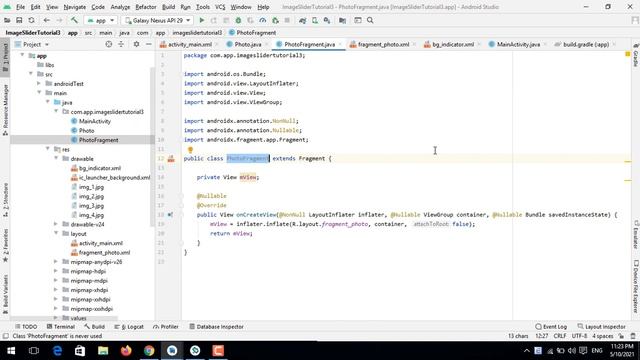Open the Project view selector dropdown
Viewport: 640px width, 360px height.
pos(32,44)
